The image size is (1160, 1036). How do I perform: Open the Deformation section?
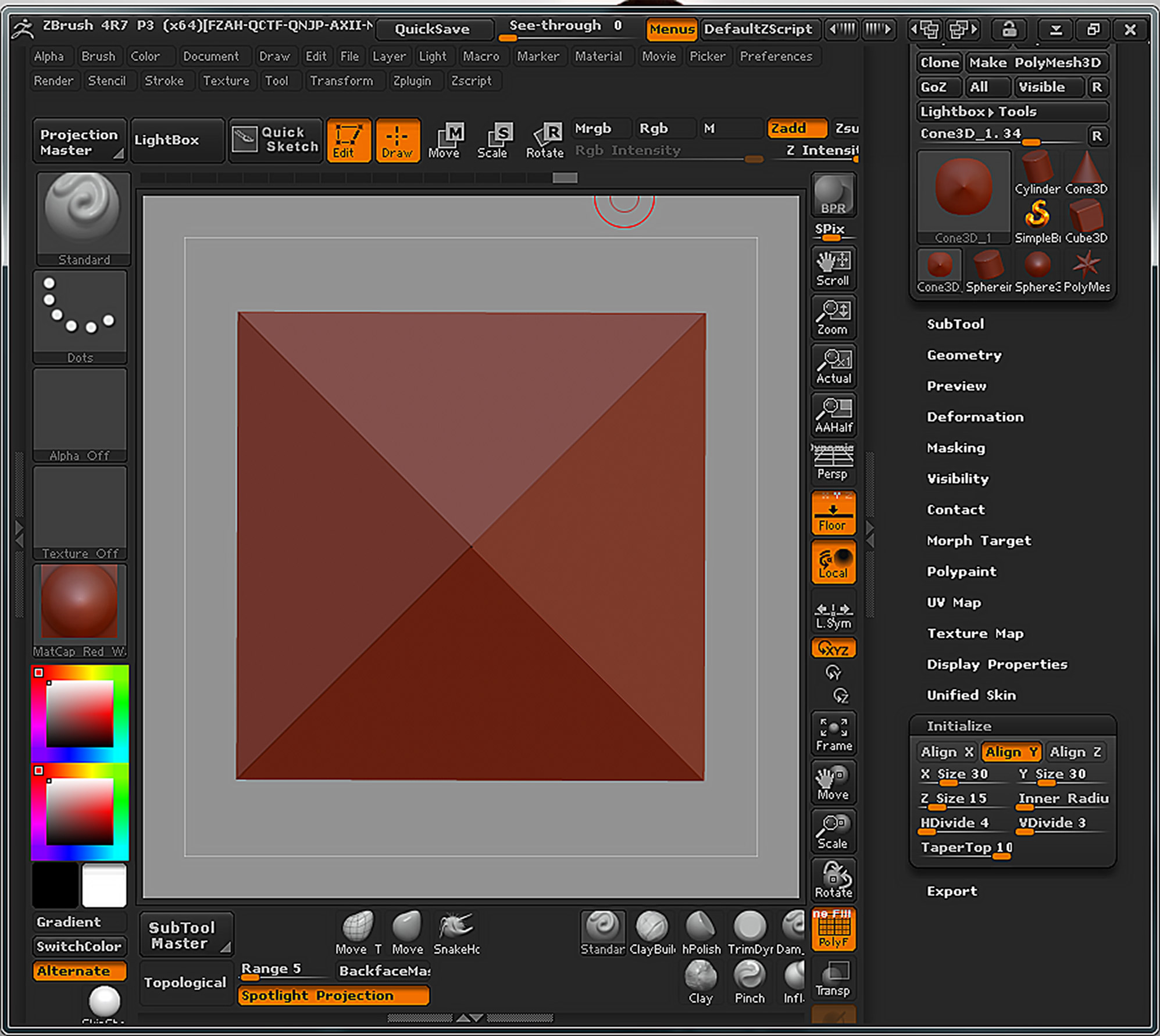pyautogui.click(x=975, y=417)
